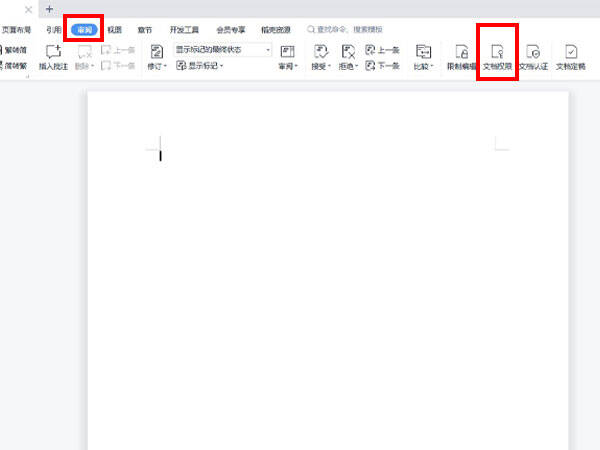Open the 开发工具 developer tools tab
600x450 pixels.
point(184,29)
